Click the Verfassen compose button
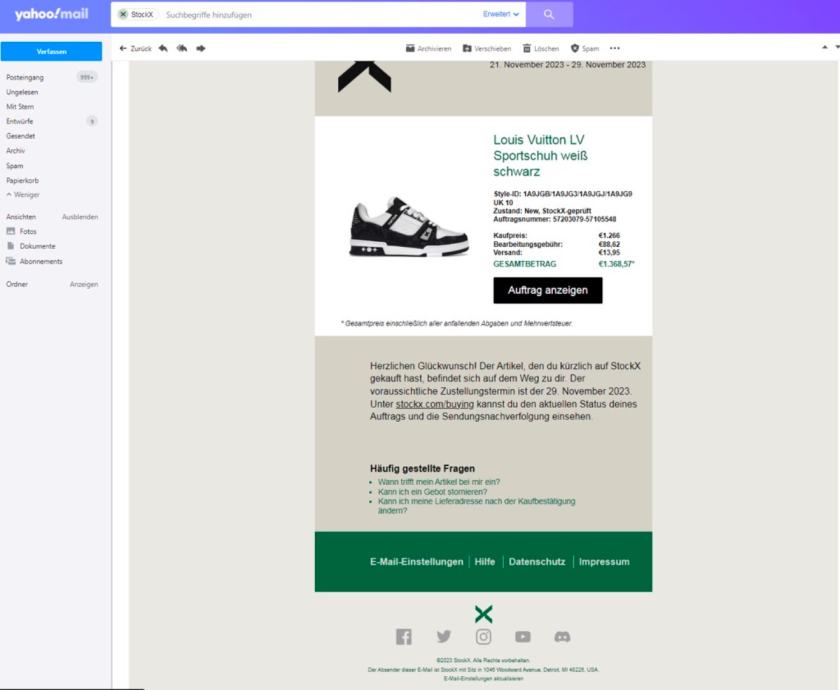The image size is (840, 690). pos(51,51)
